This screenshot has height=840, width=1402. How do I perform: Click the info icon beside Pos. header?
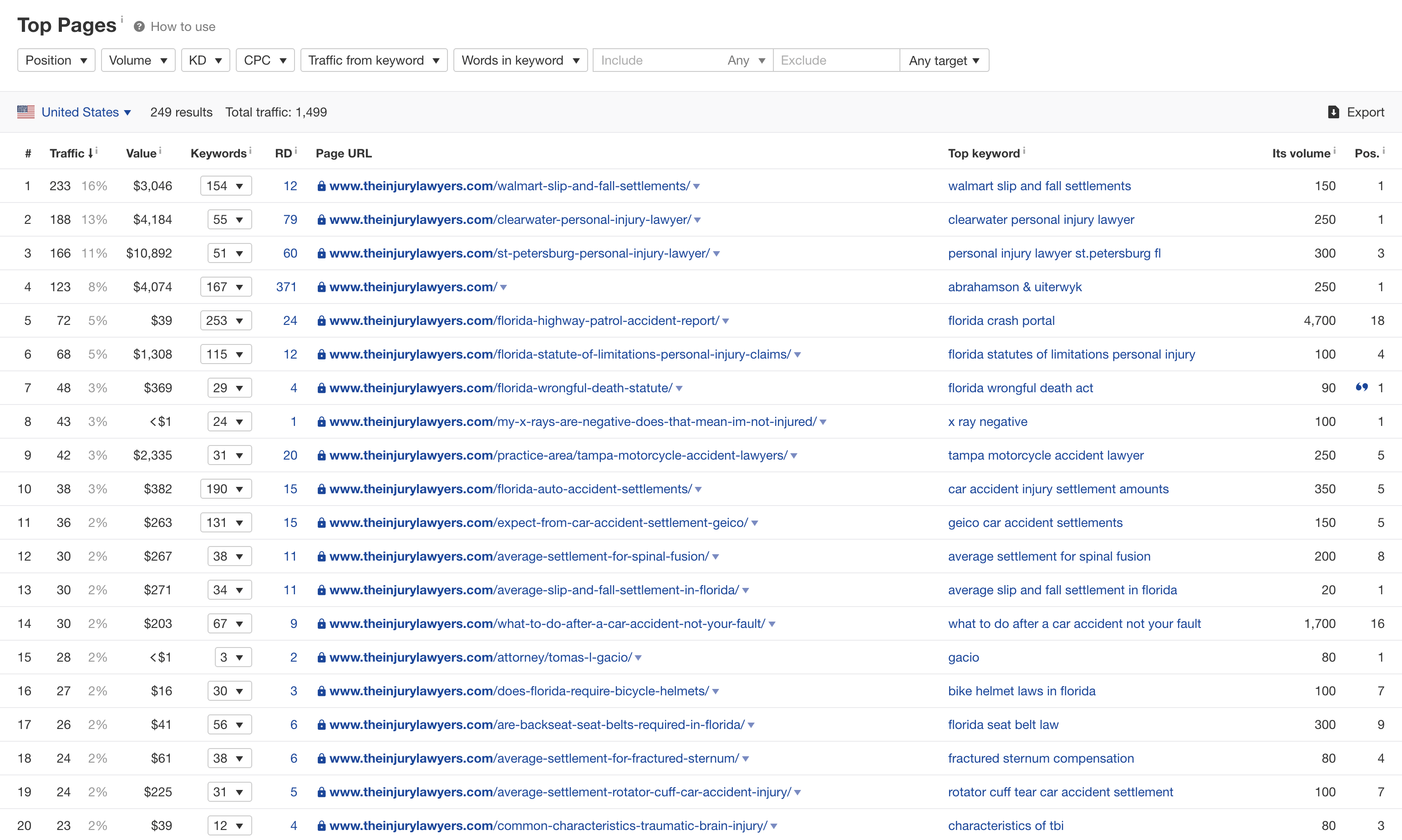tap(1384, 151)
